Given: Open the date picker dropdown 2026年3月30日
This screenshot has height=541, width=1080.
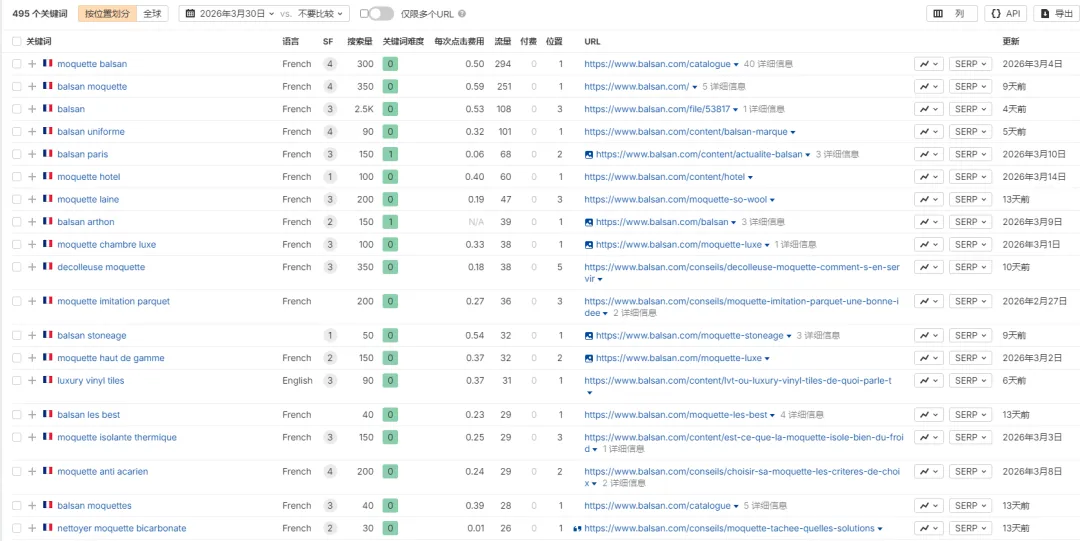Looking at the screenshot, I should 231,14.
